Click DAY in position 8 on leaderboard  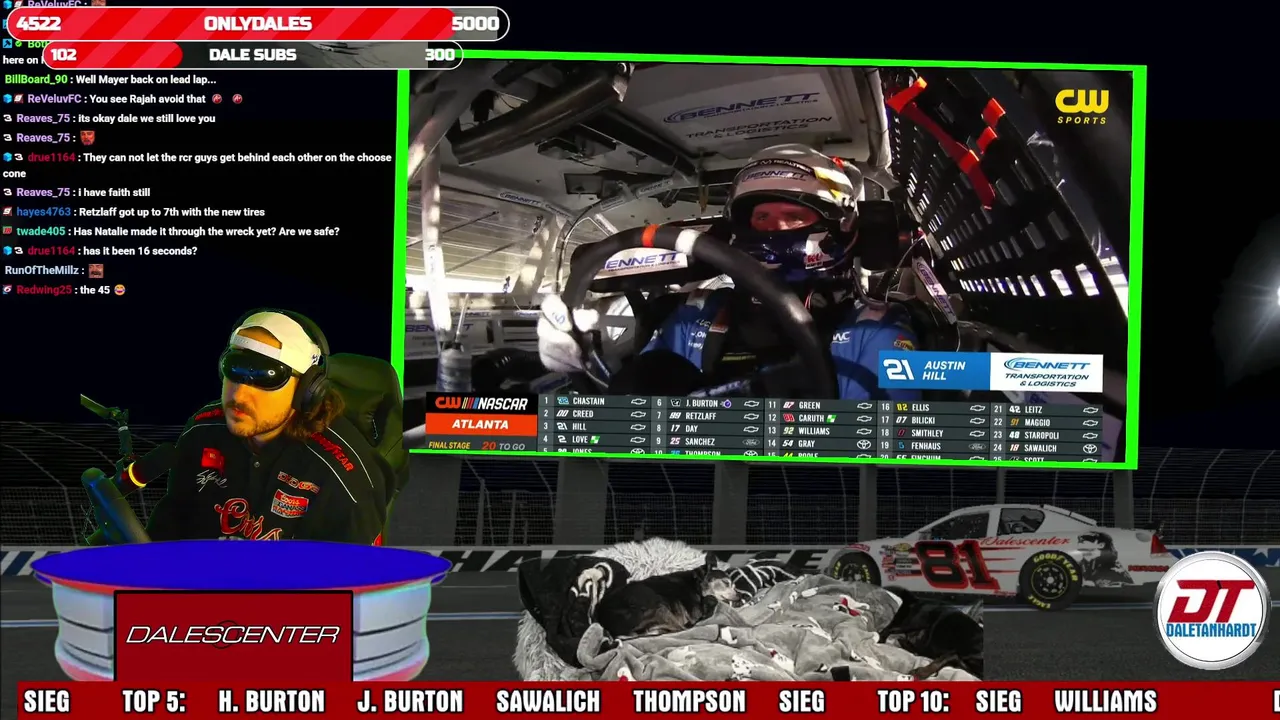692,429
